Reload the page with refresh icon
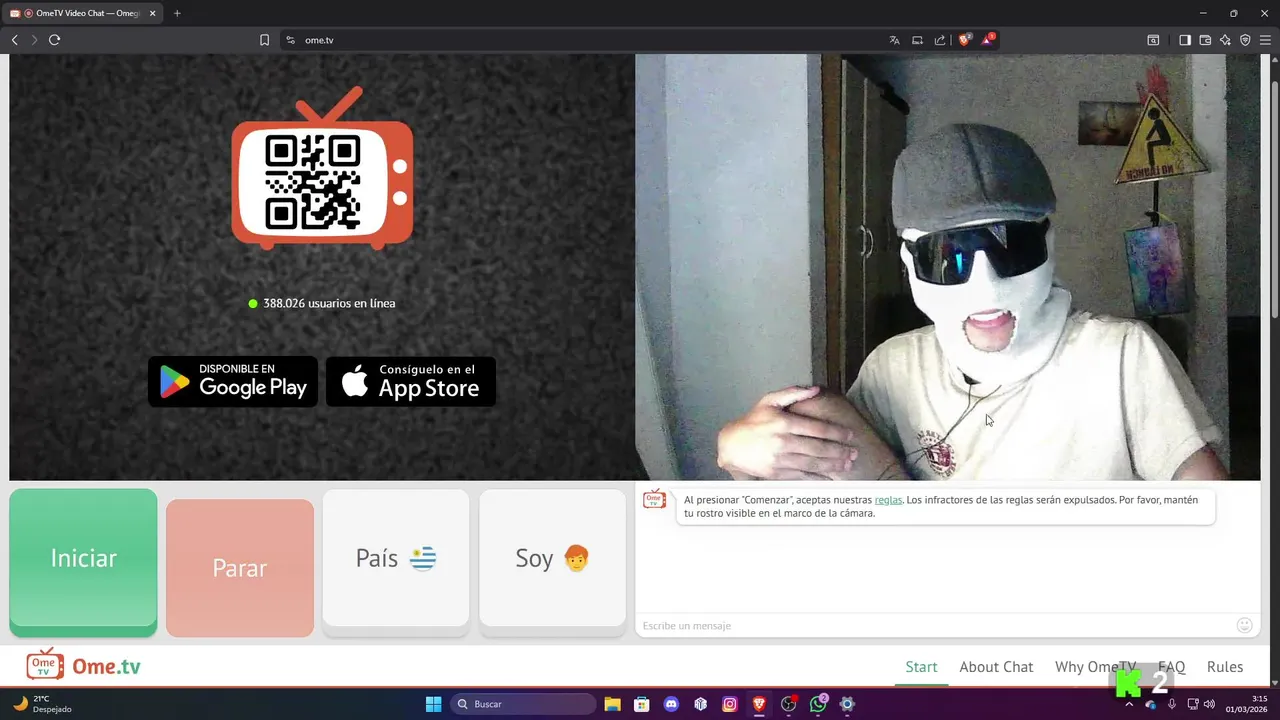Screen dimensions: 1280x720 pos(55,40)
